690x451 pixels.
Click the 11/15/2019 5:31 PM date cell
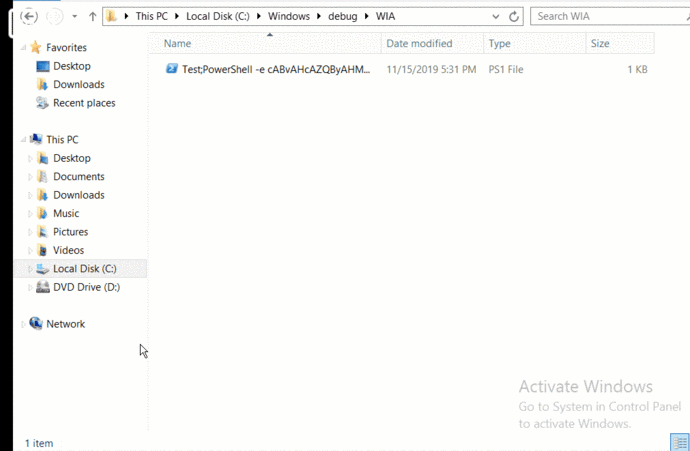click(431, 70)
